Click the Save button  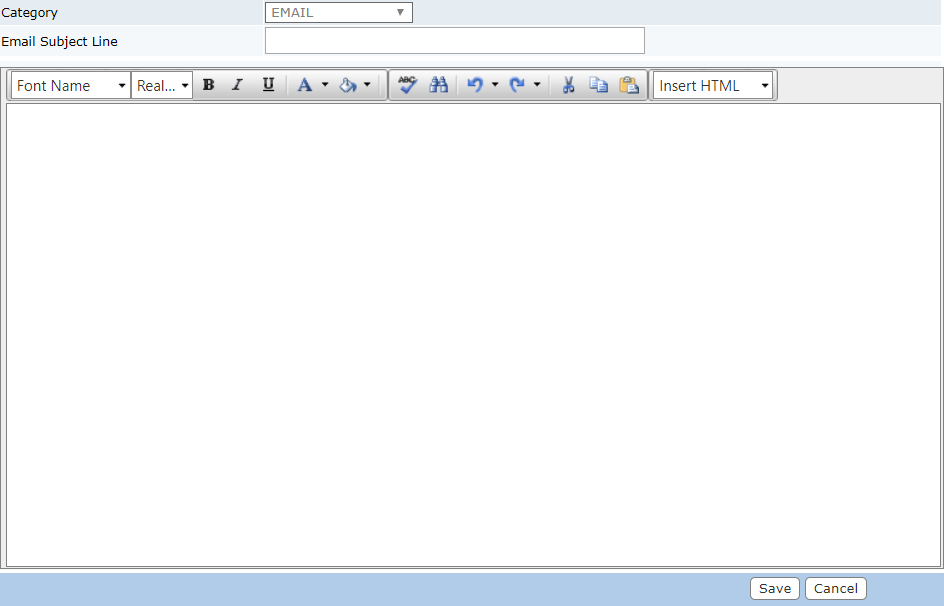[x=775, y=589]
